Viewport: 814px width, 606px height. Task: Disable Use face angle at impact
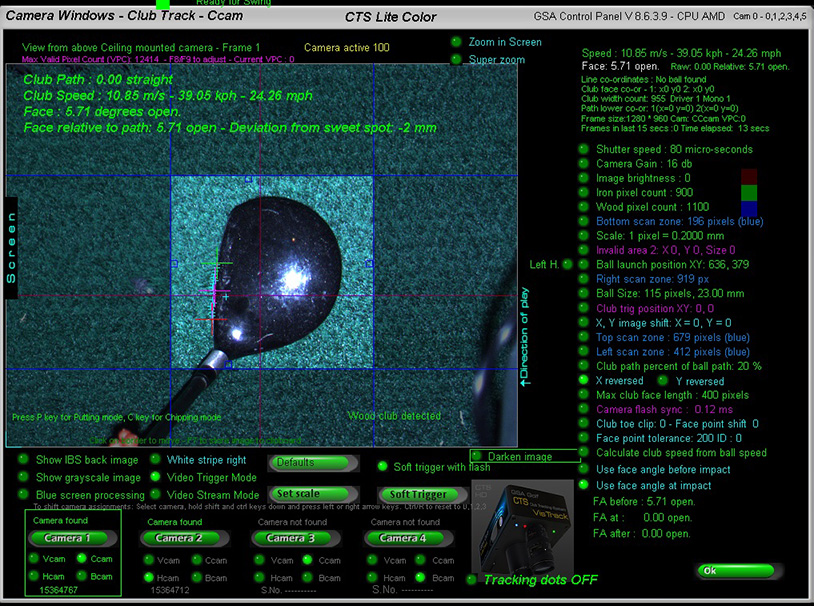pyautogui.click(x=584, y=485)
